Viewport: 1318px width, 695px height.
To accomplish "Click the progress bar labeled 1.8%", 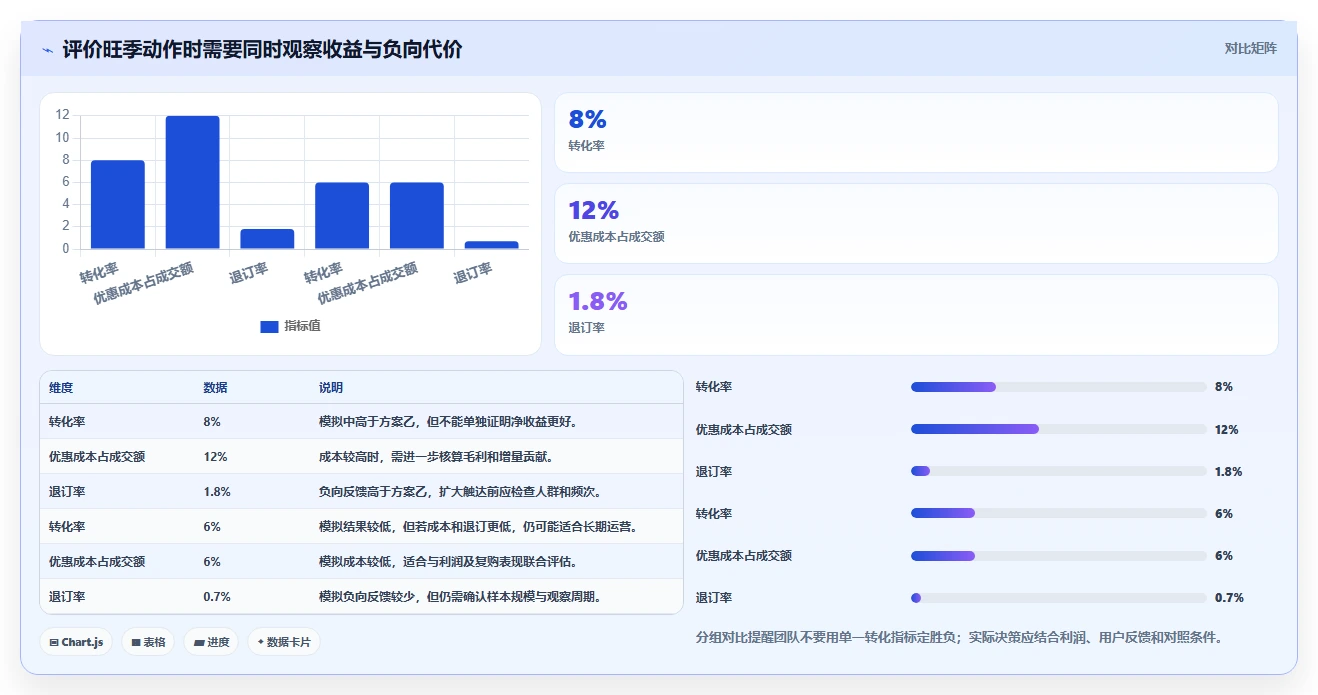I will click(1058, 471).
